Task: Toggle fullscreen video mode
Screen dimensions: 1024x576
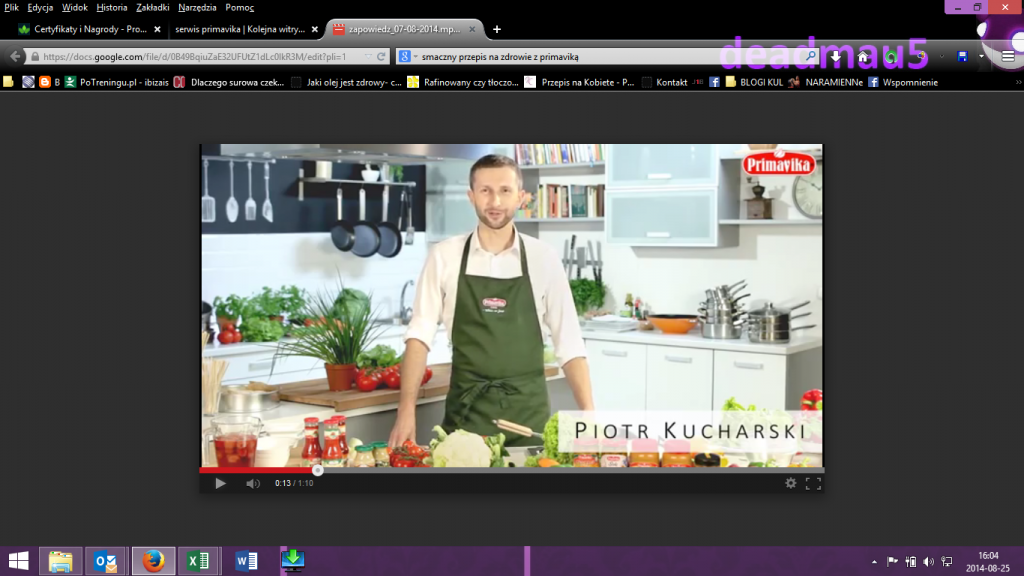Action: point(813,483)
